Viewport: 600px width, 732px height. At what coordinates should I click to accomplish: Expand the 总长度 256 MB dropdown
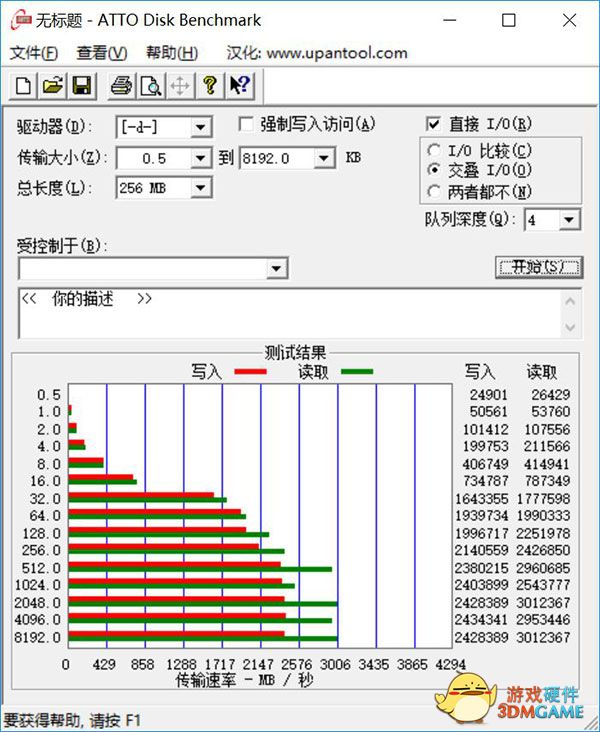201,188
